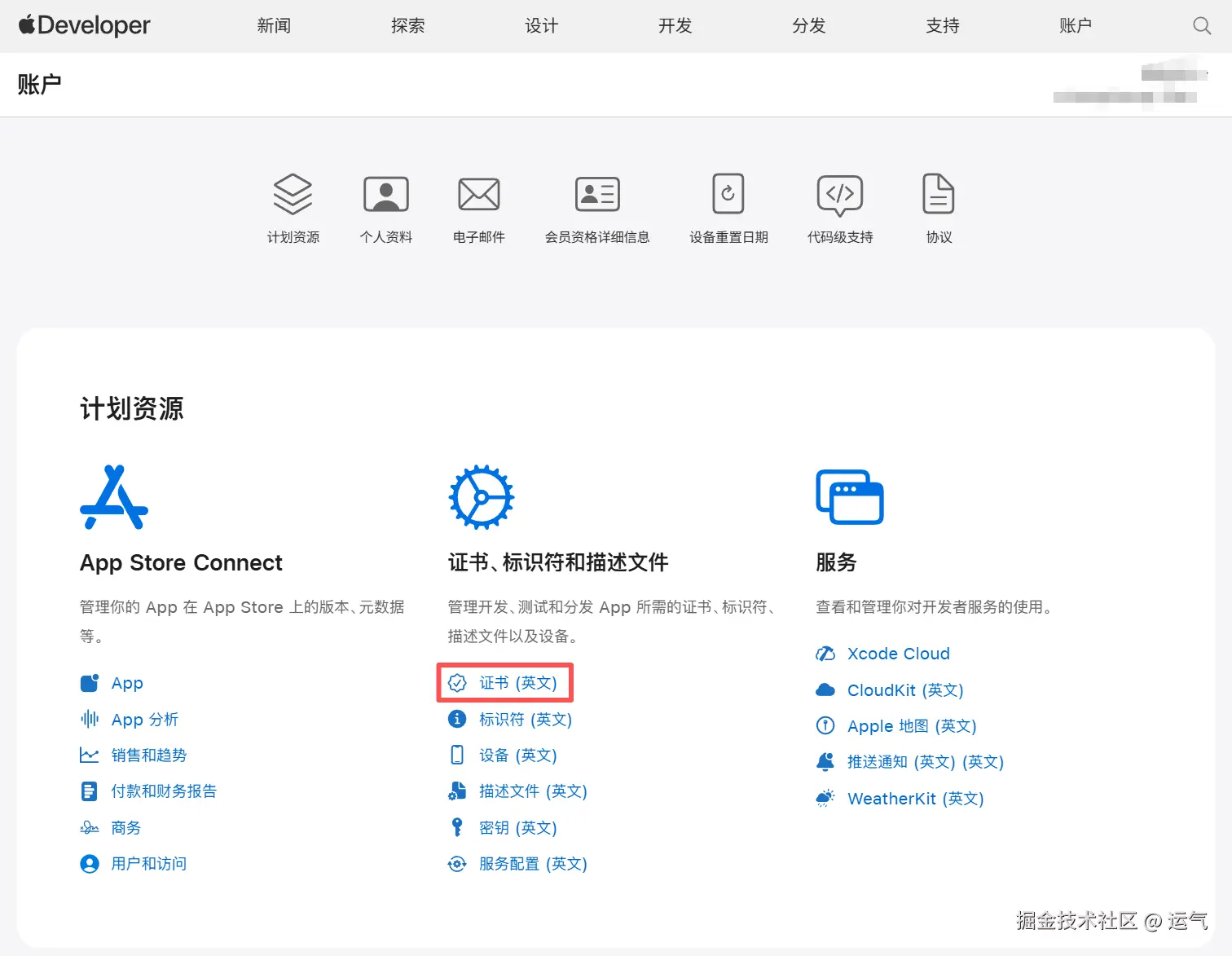The width and height of the screenshot is (1232, 956).
Task: Click the cloud icon beside CloudKit (英文)
Action: coord(825,690)
